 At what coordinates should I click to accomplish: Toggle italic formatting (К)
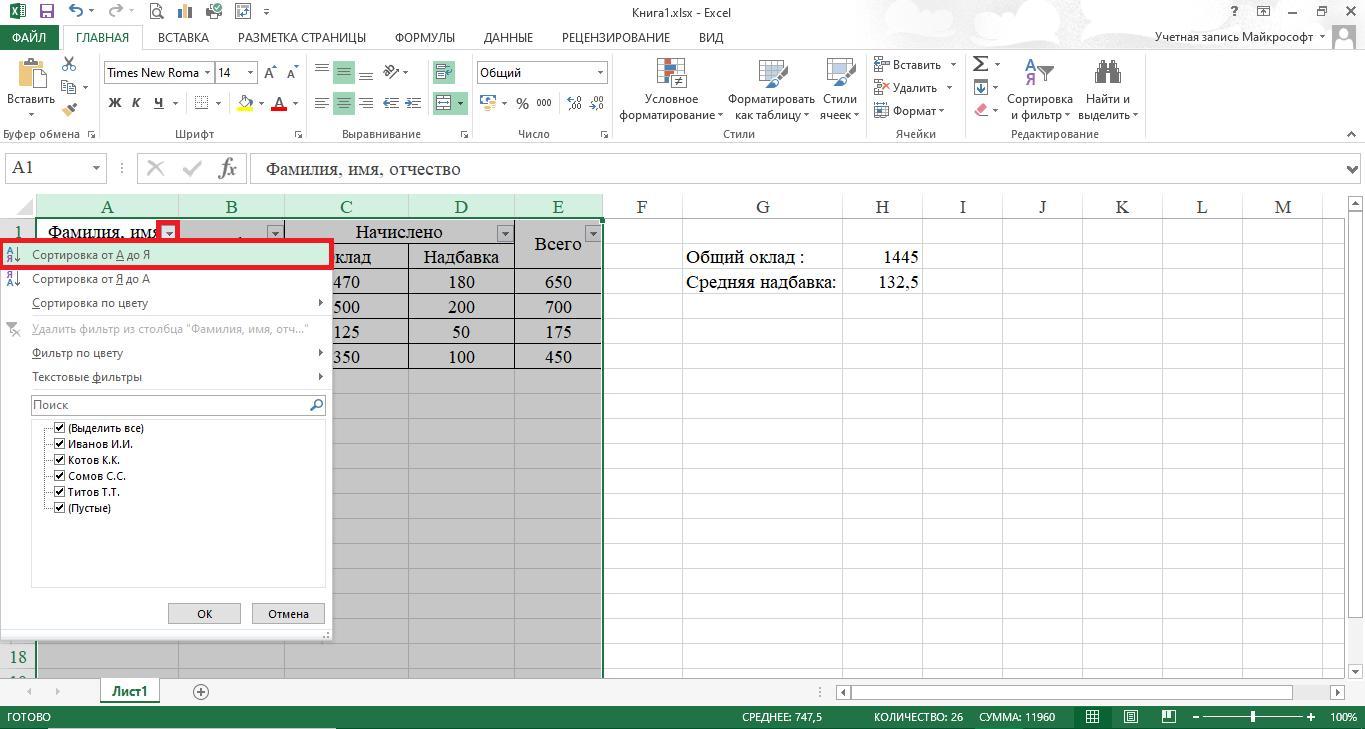coord(136,103)
